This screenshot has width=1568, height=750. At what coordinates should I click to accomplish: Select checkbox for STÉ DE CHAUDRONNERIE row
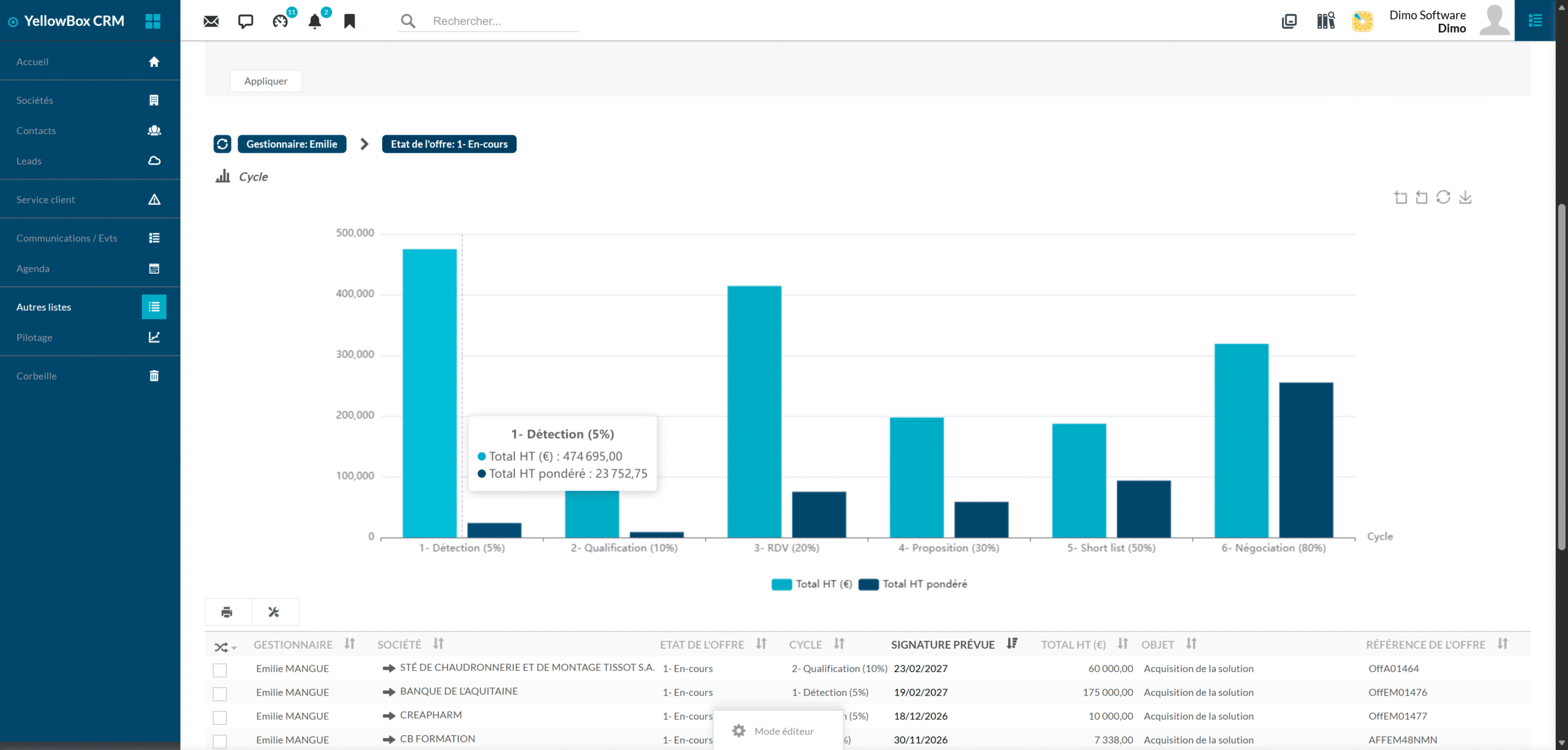[x=220, y=670]
